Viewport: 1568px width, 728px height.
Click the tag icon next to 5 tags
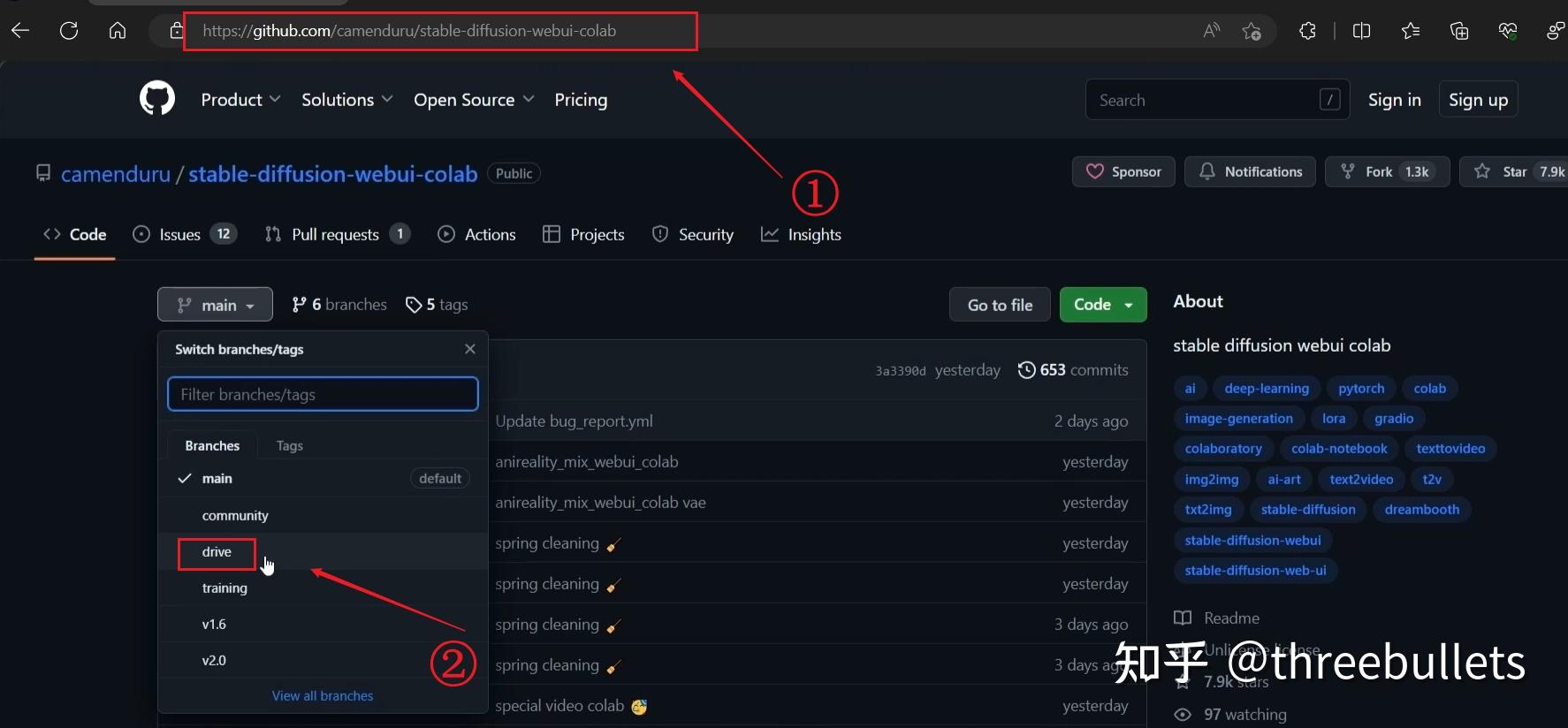click(413, 305)
